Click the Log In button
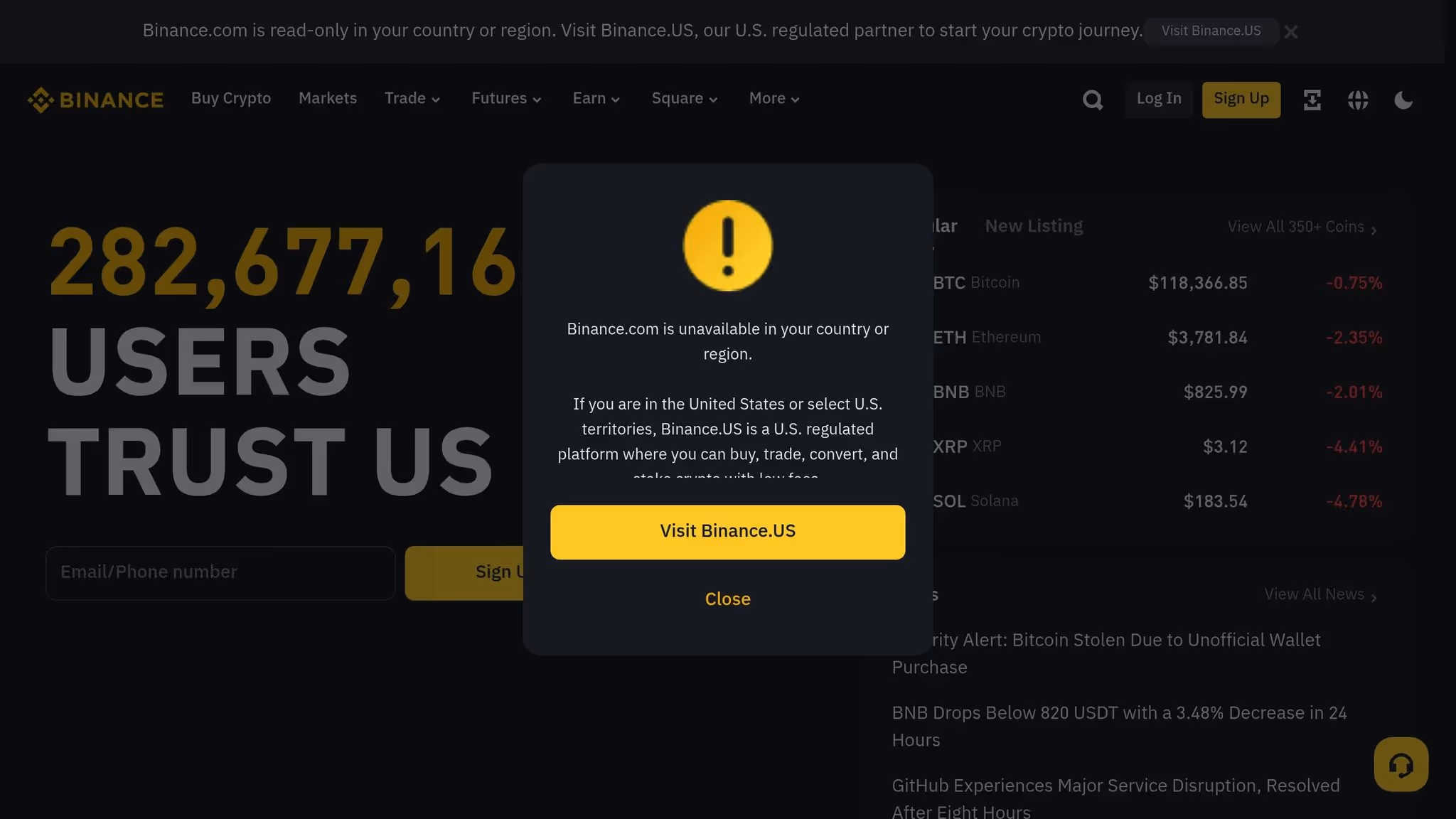 coord(1158,100)
